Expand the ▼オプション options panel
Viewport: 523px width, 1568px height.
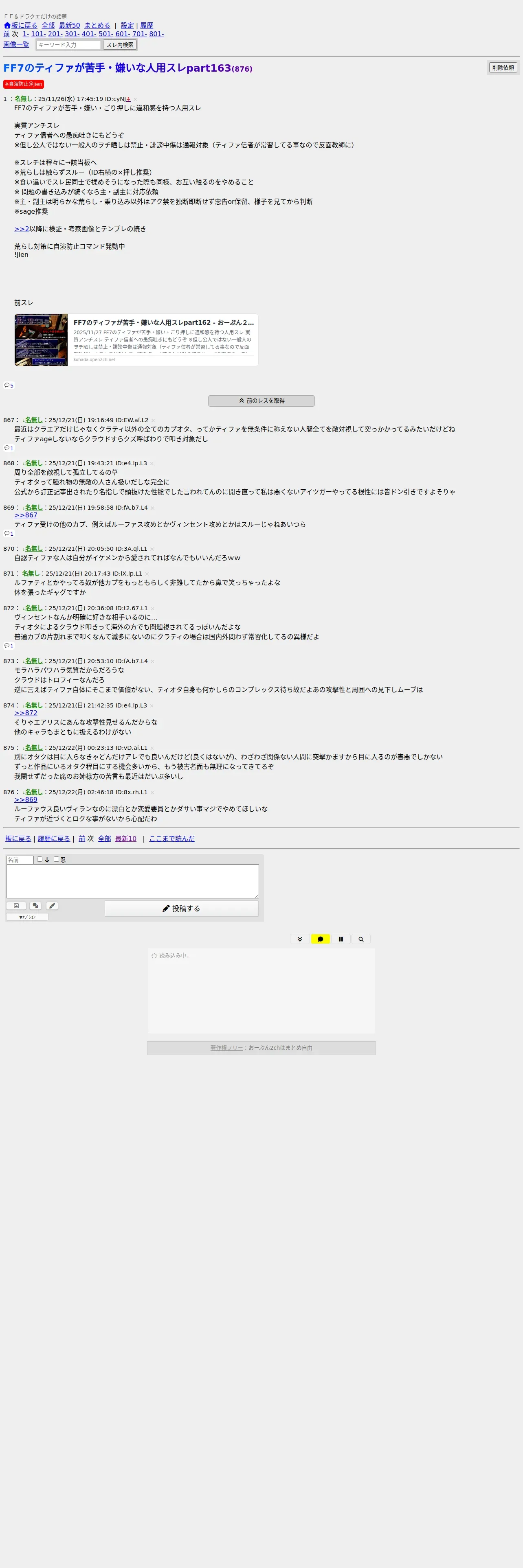tap(27, 917)
